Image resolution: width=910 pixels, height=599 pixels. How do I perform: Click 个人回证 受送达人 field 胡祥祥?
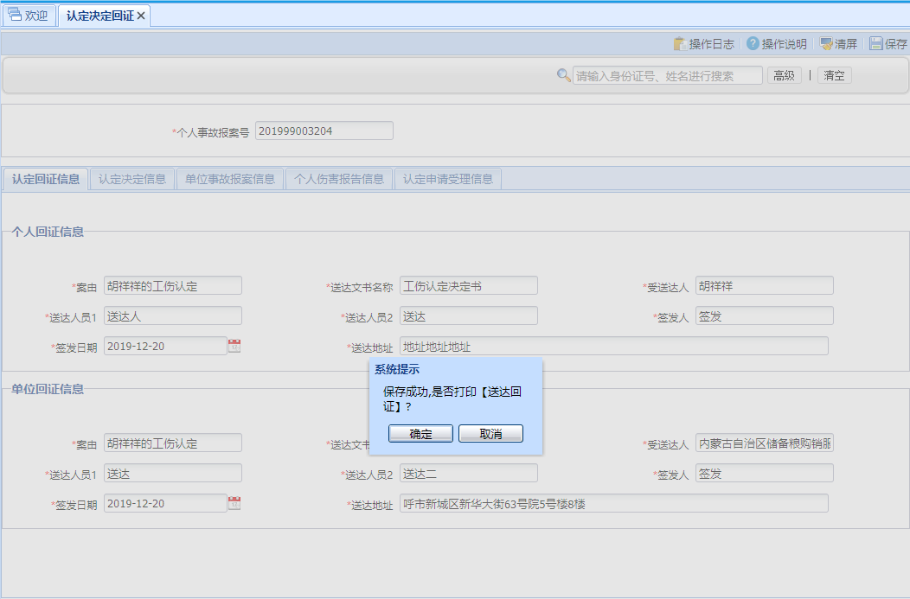tap(764, 286)
